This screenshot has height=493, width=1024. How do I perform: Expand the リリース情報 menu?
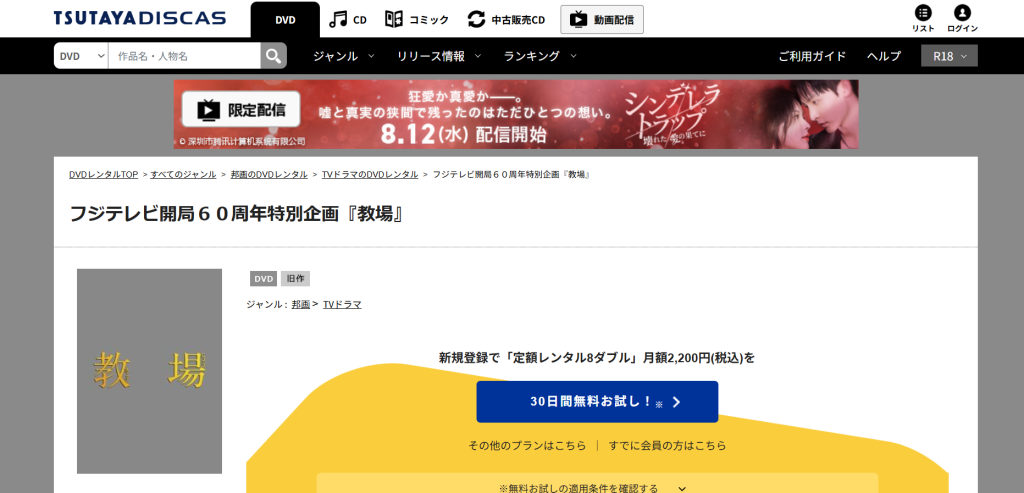click(x=439, y=56)
